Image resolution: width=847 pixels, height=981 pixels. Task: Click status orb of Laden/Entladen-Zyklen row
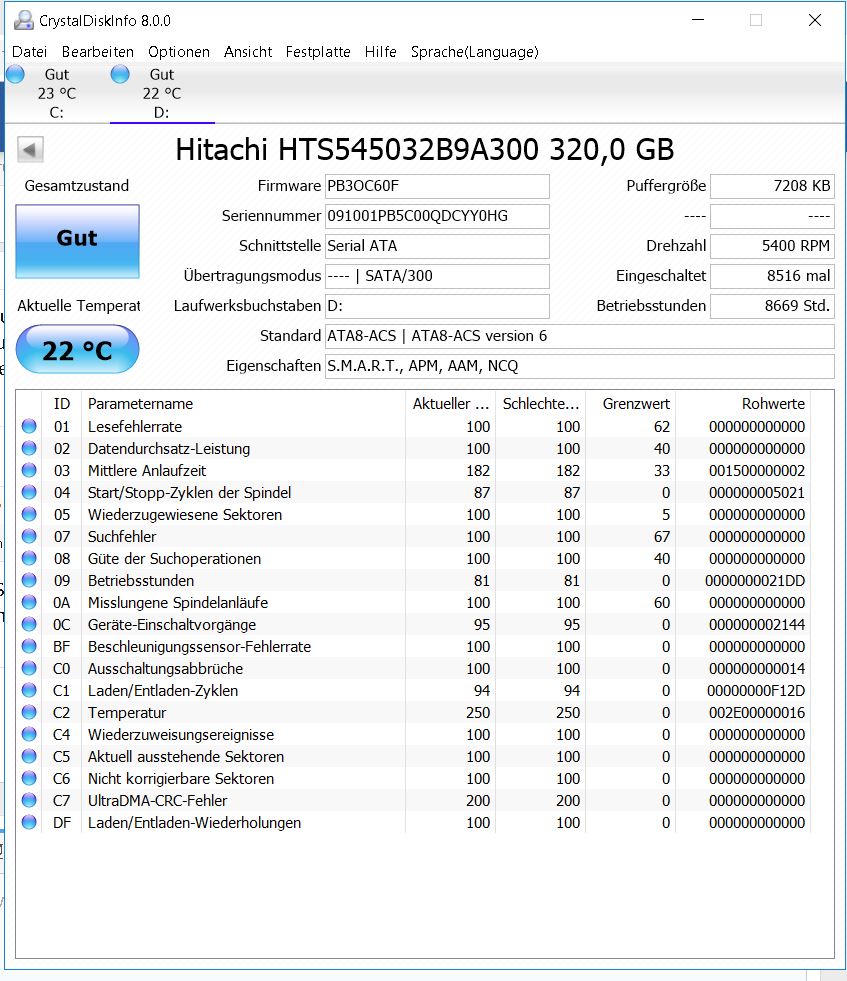[29, 690]
